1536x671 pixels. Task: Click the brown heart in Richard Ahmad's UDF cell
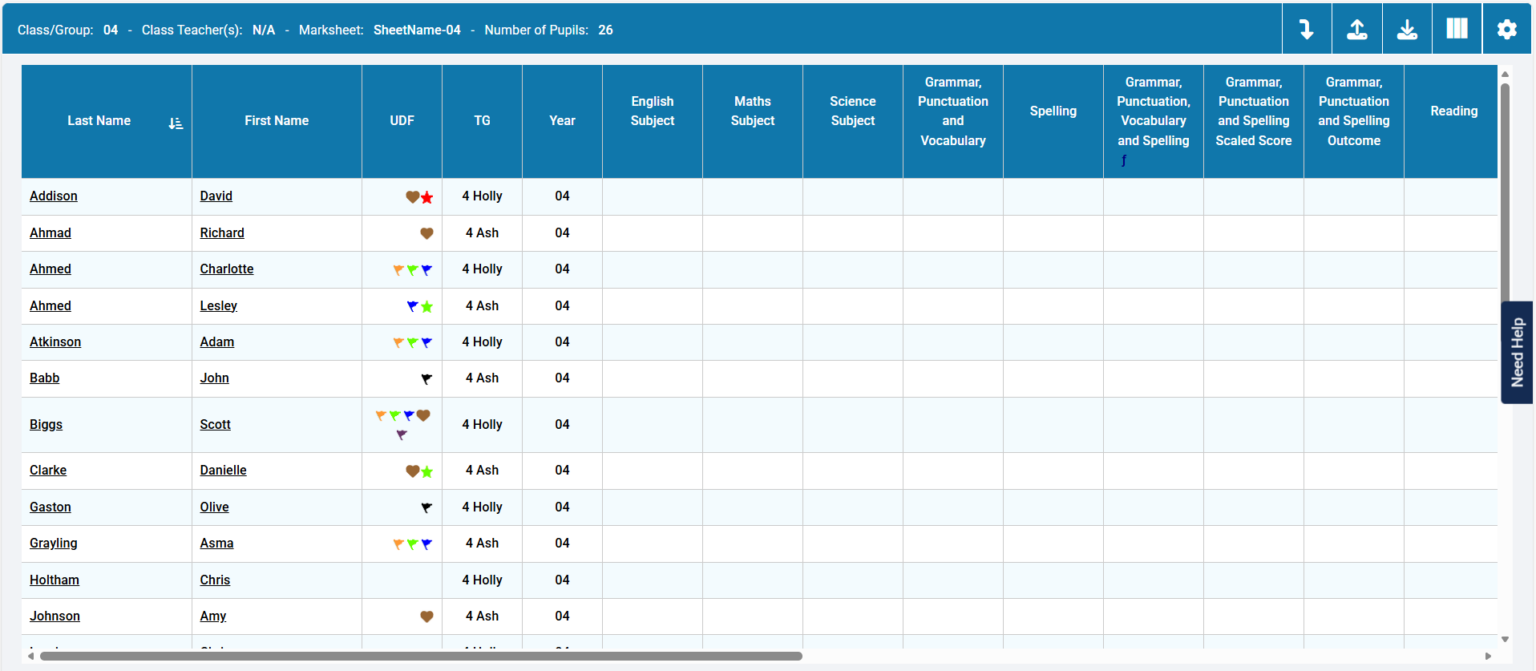(427, 232)
